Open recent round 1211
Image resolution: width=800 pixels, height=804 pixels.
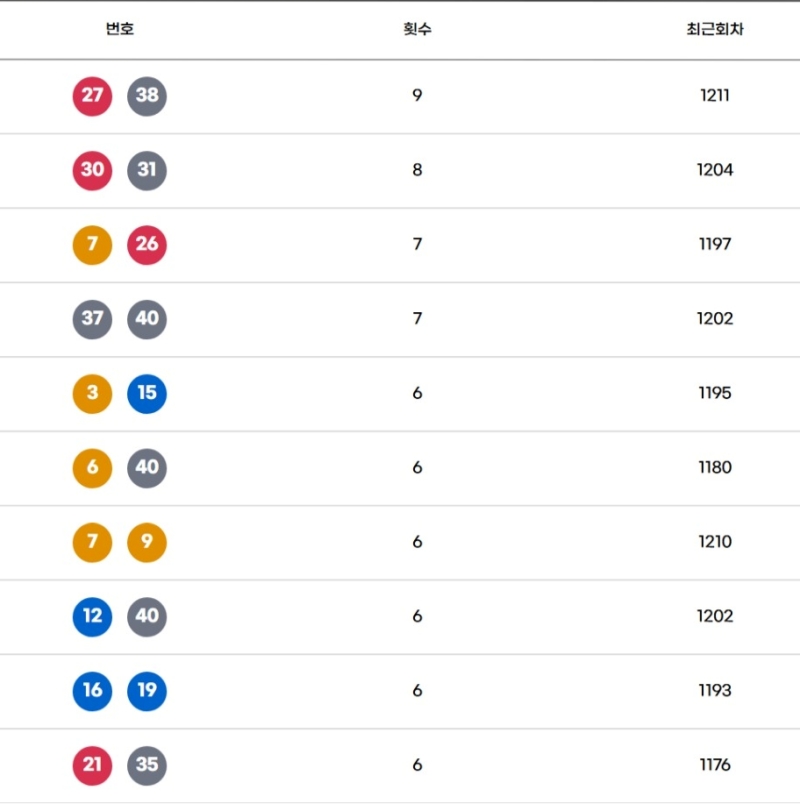coord(715,96)
